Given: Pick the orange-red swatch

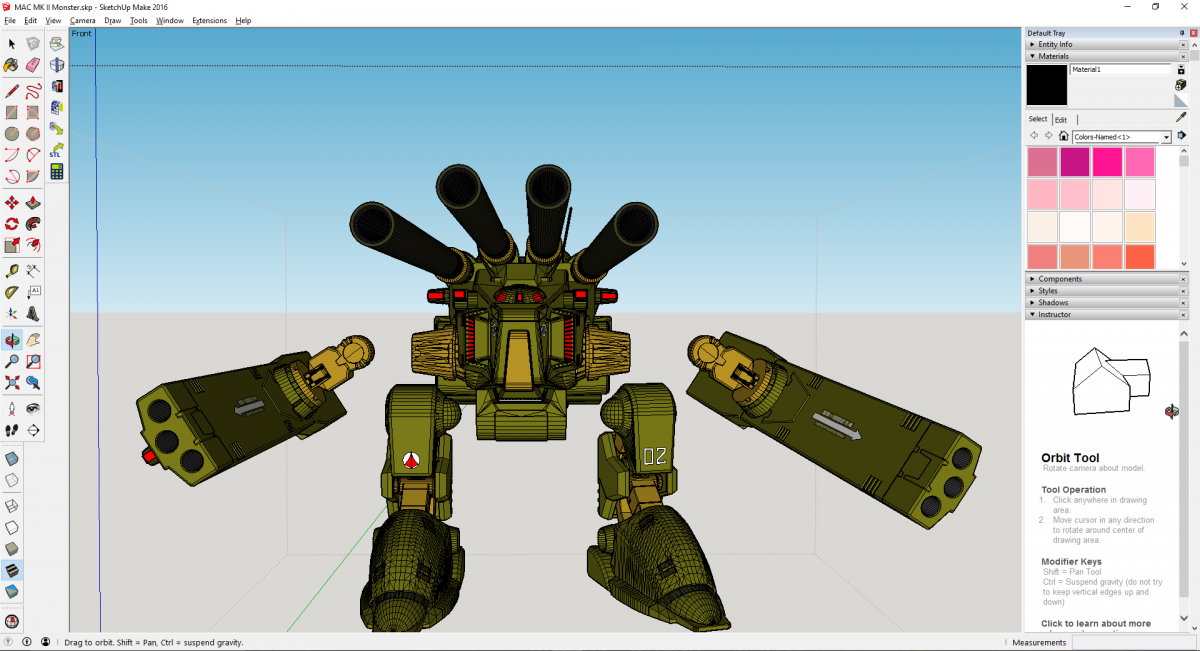Looking at the screenshot, I should coord(1140,257).
